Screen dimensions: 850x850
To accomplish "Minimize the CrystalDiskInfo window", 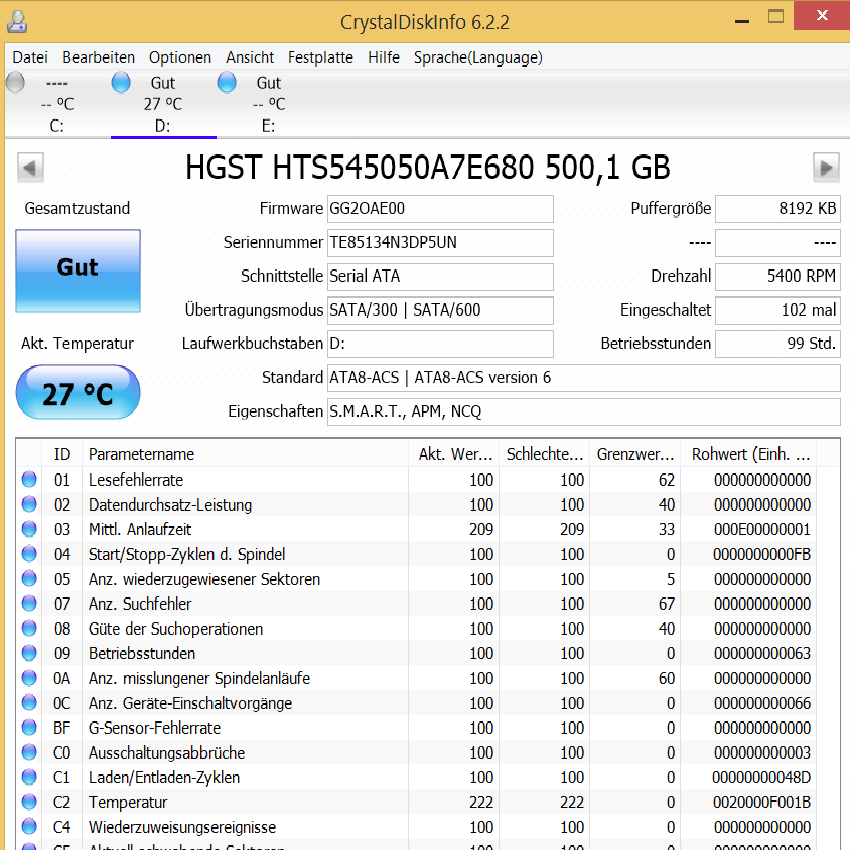I will point(742,21).
